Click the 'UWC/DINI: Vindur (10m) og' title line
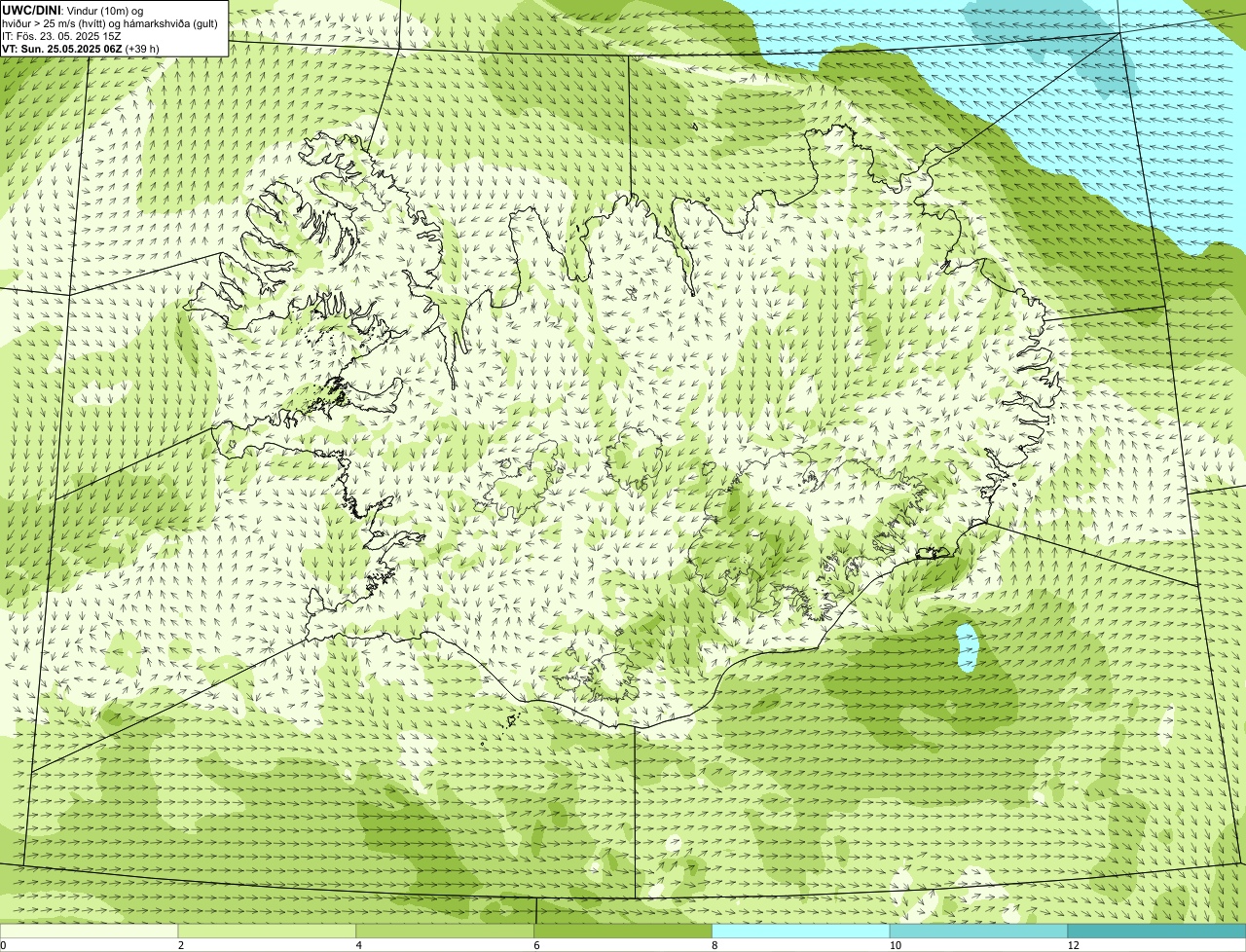The image size is (1246, 952). pyautogui.click(x=73, y=10)
